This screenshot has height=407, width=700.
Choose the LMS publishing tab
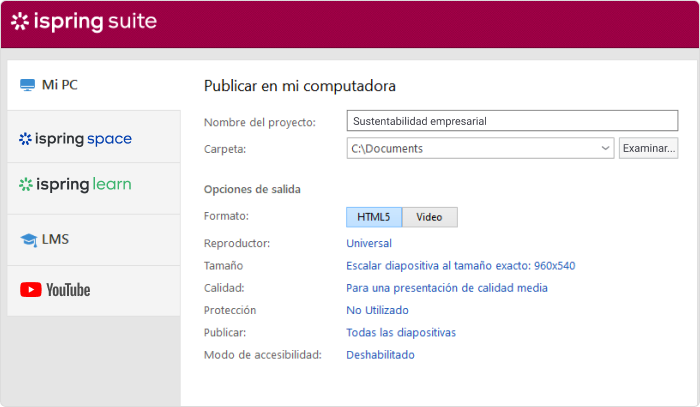[x=94, y=240]
